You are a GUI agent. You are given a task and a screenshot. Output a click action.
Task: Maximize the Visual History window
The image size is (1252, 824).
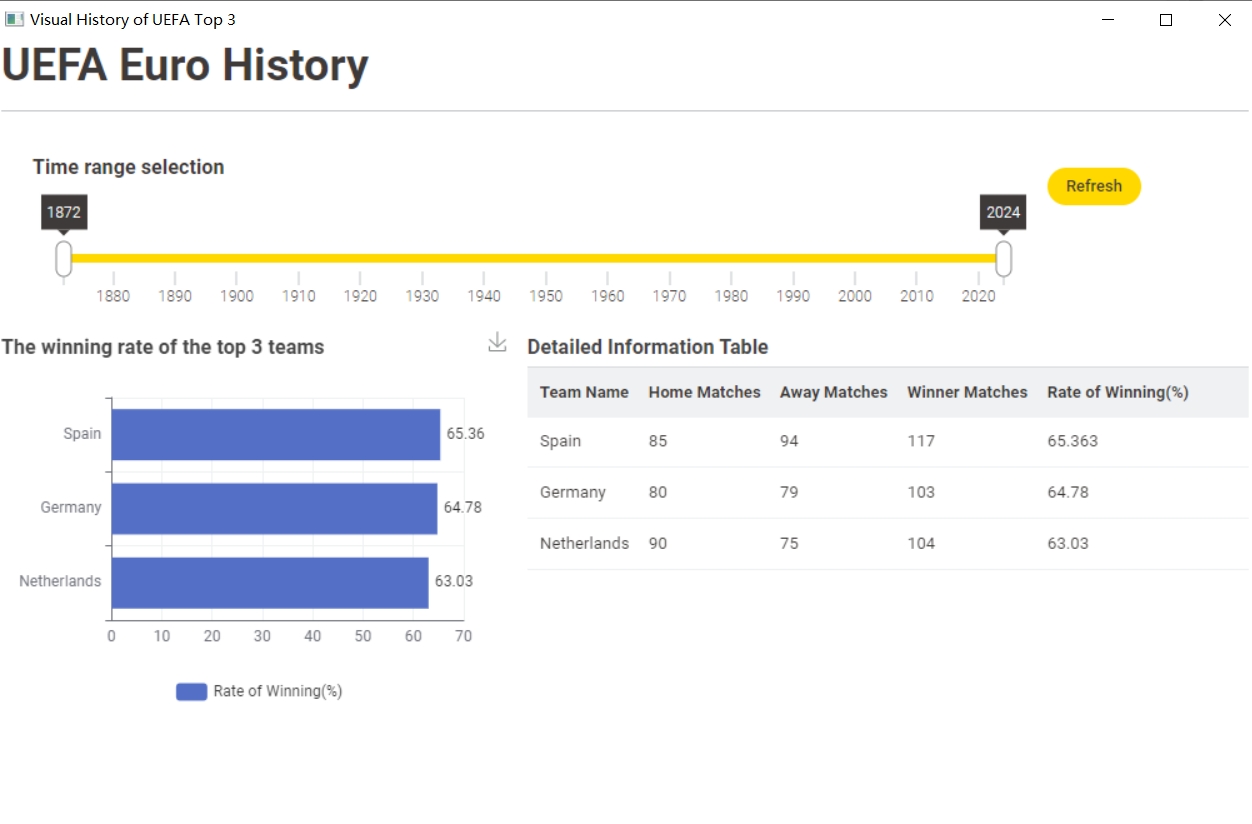coord(1165,20)
